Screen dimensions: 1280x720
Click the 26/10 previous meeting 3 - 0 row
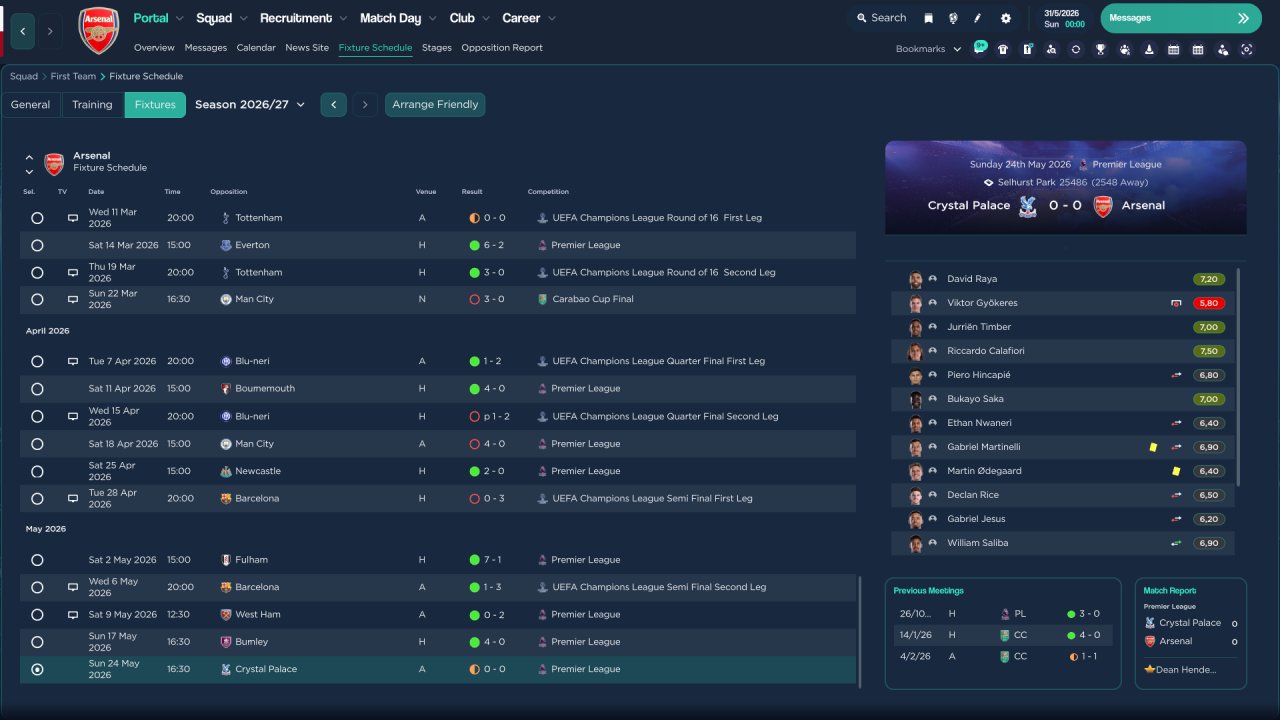[x=1002, y=614]
